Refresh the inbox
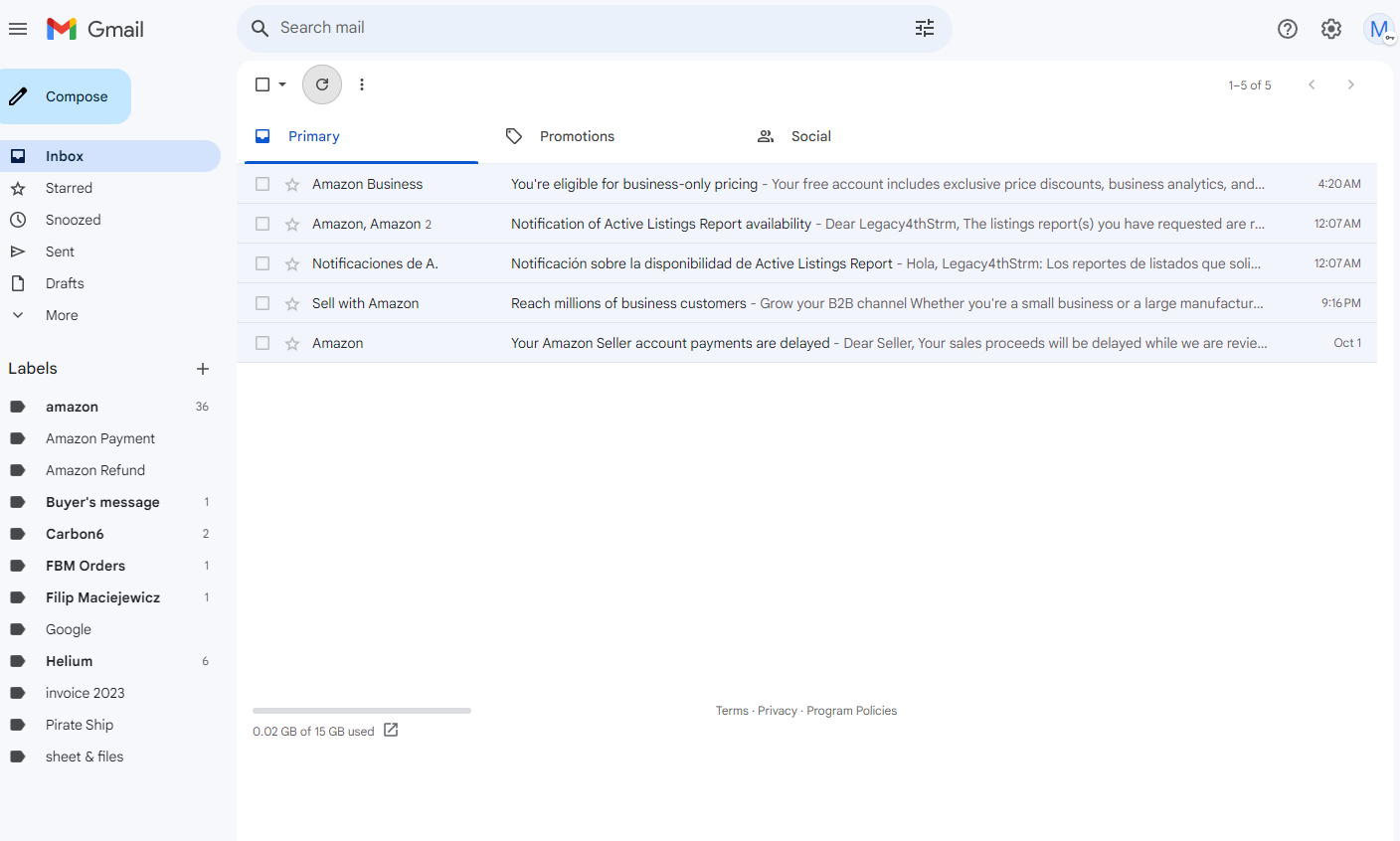The image size is (1400, 841). [322, 84]
